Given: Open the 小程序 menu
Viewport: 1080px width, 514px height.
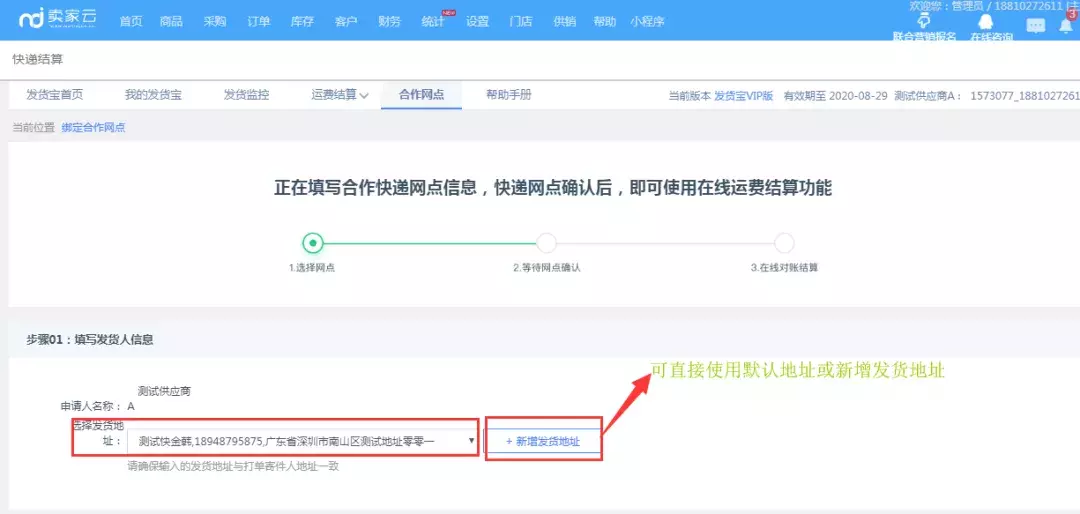Looking at the screenshot, I should click(647, 21).
